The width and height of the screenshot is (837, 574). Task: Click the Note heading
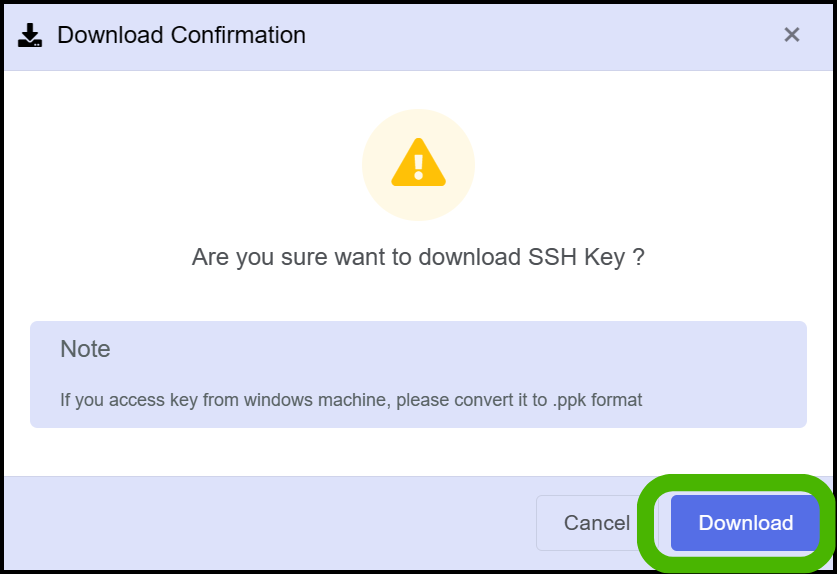(x=85, y=349)
